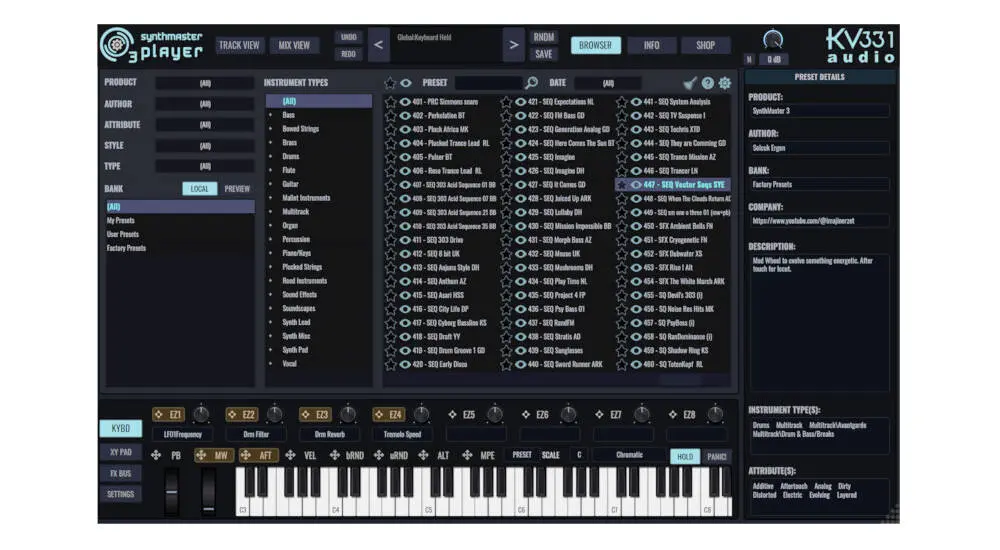Click the favorites star filter in header
The height and width of the screenshot is (550, 1000).
point(391,83)
